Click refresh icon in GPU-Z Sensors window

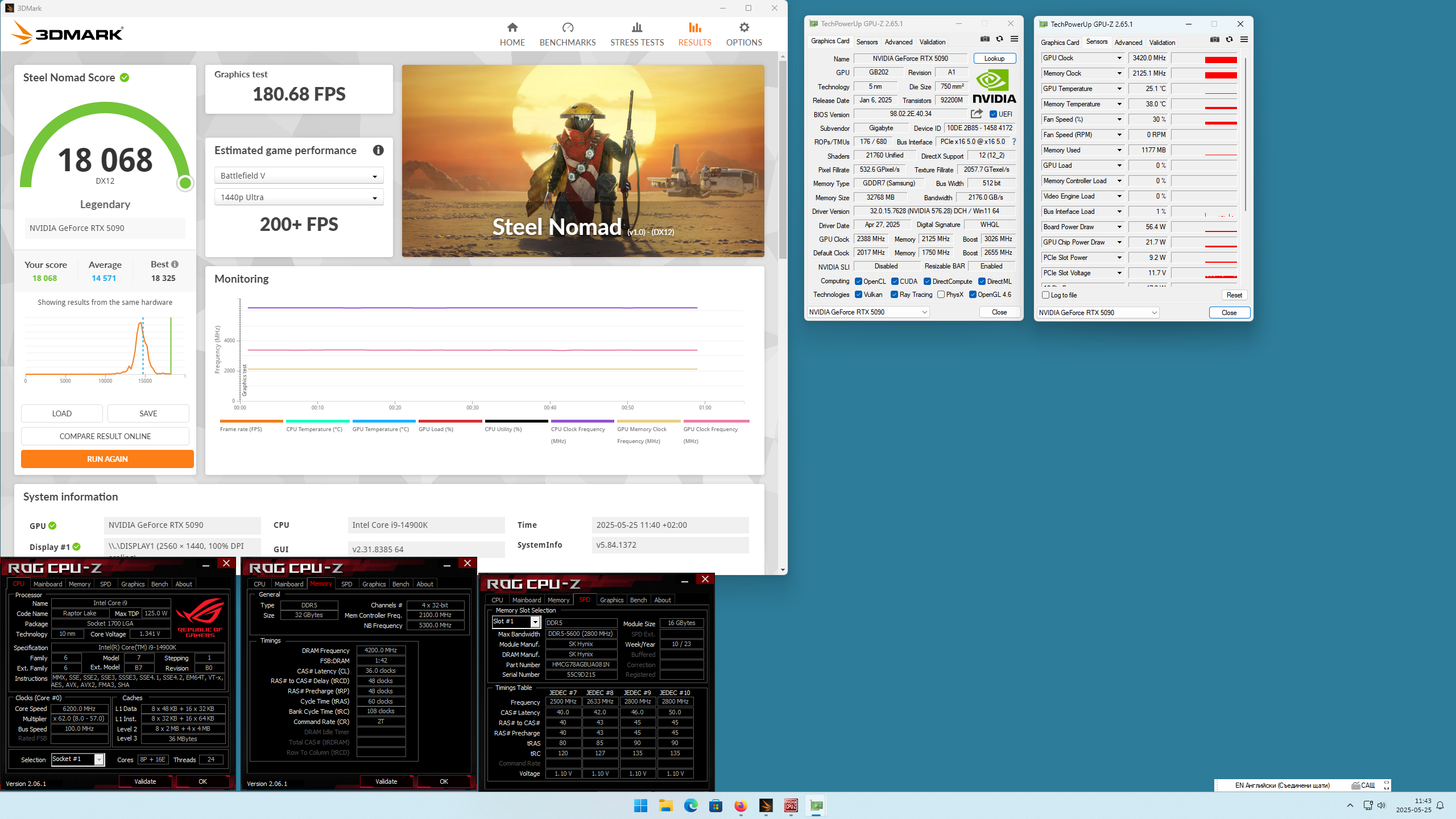pyautogui.click(x=1229, y=40)
